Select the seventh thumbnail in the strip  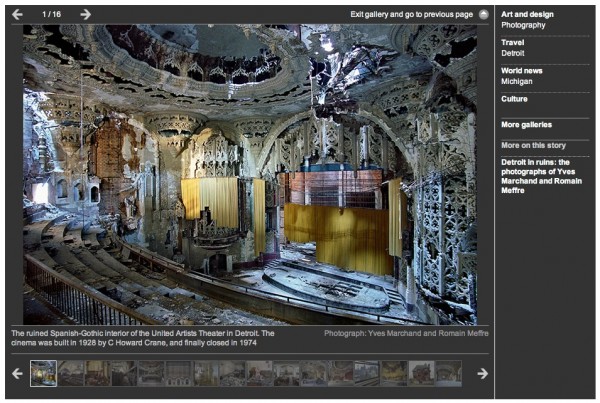point(205,373)
